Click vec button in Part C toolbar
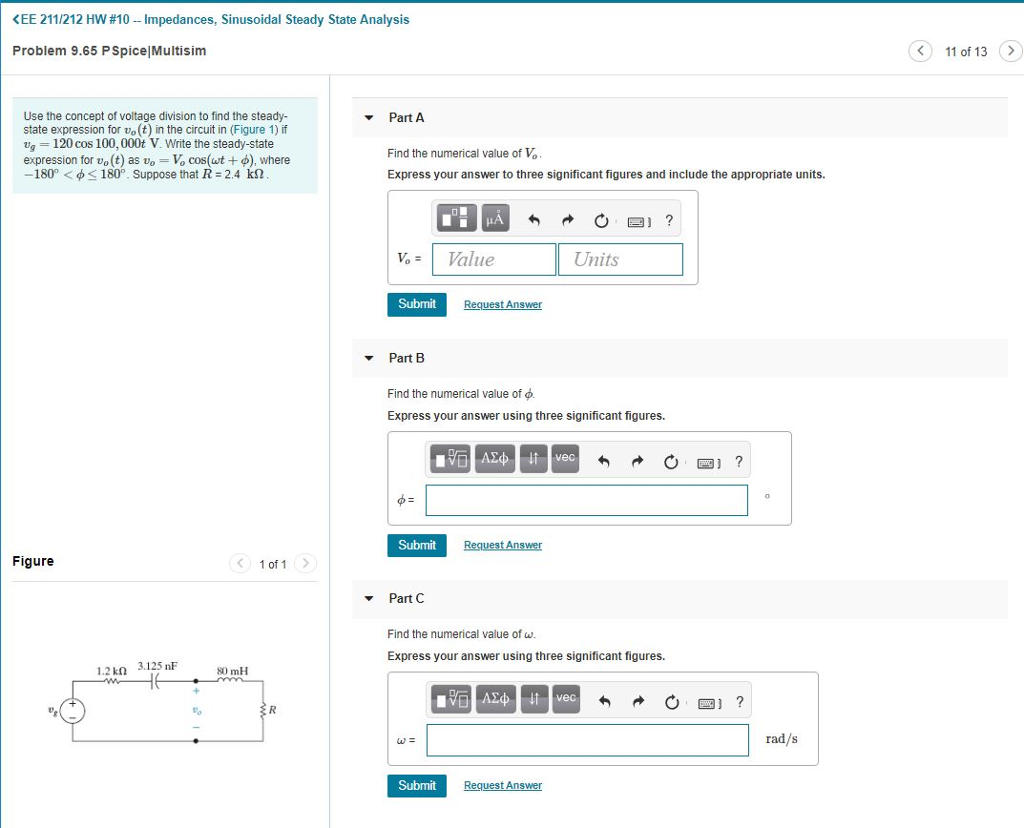1024x828 pixels. click(566, 699)
